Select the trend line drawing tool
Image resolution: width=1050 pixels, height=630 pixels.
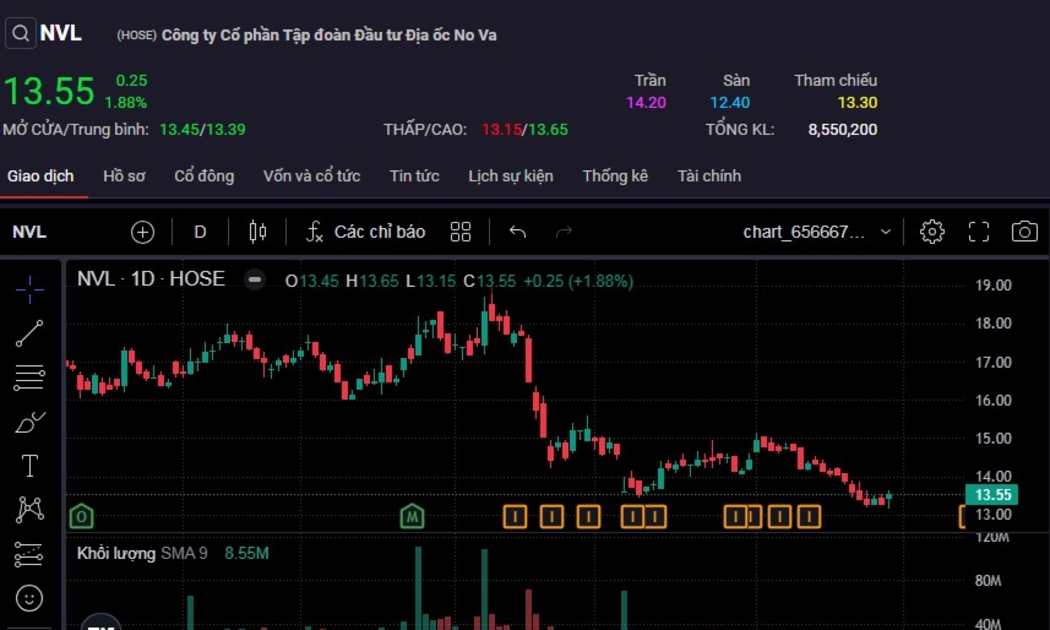[x=30, y=334]
